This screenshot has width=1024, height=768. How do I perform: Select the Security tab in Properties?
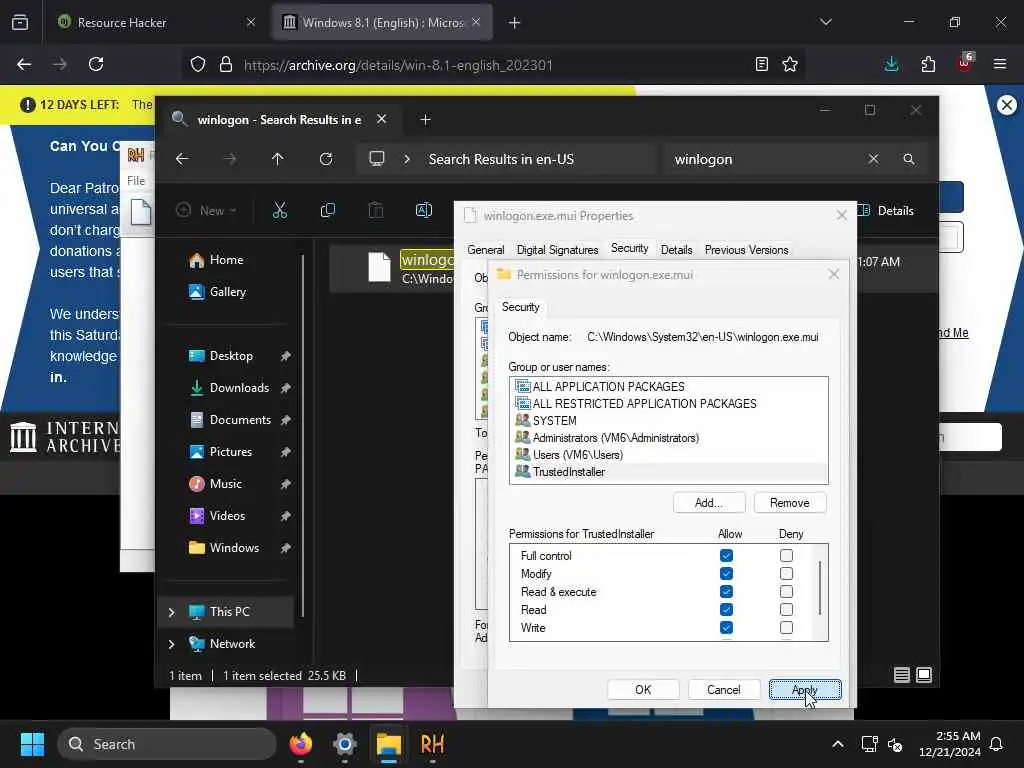tap(630, 249)
